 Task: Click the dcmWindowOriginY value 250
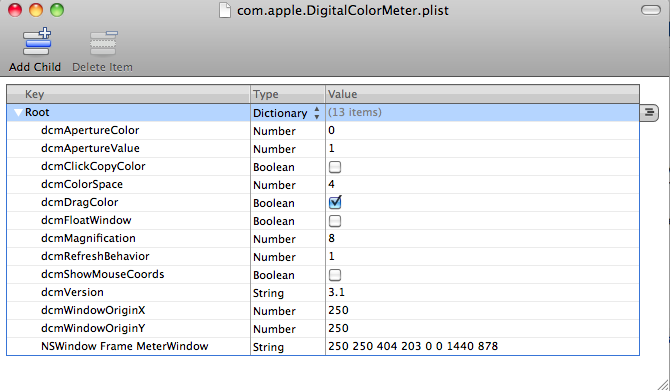coord(338,328)
